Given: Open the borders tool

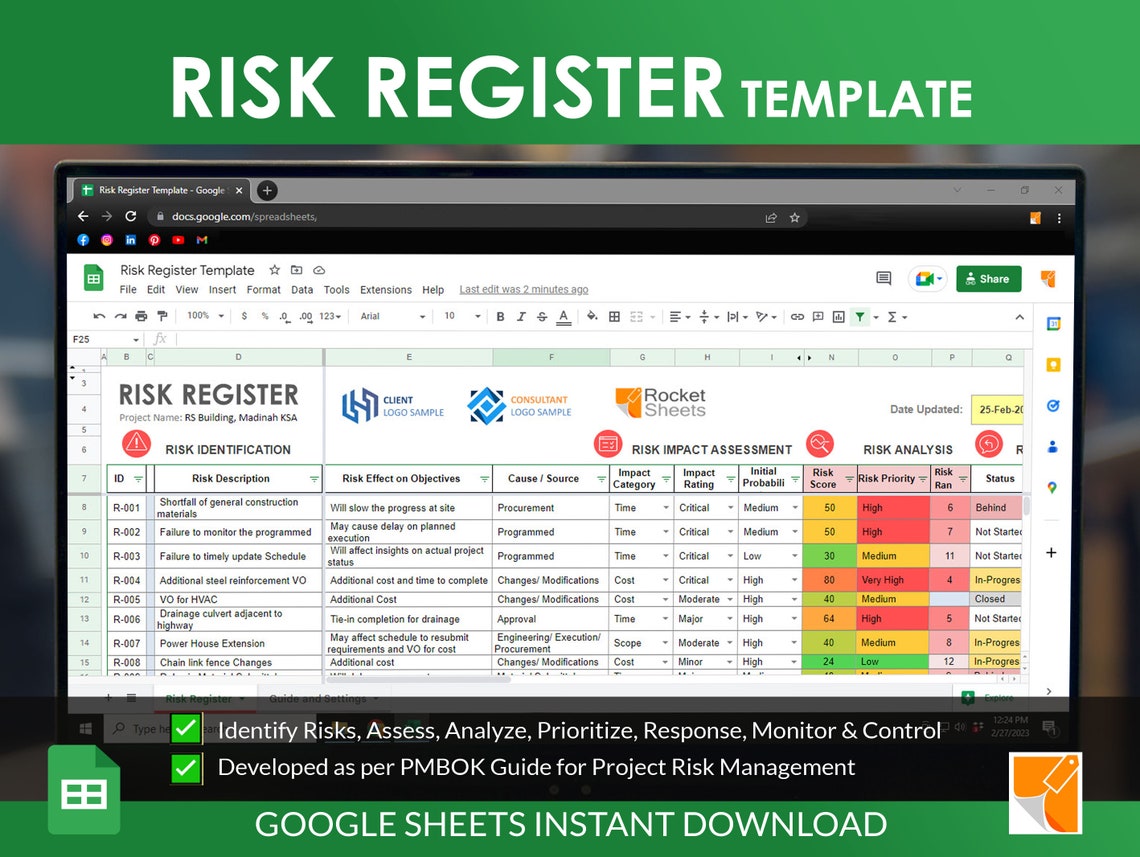Looking at the screenshot, I should 614,316.
